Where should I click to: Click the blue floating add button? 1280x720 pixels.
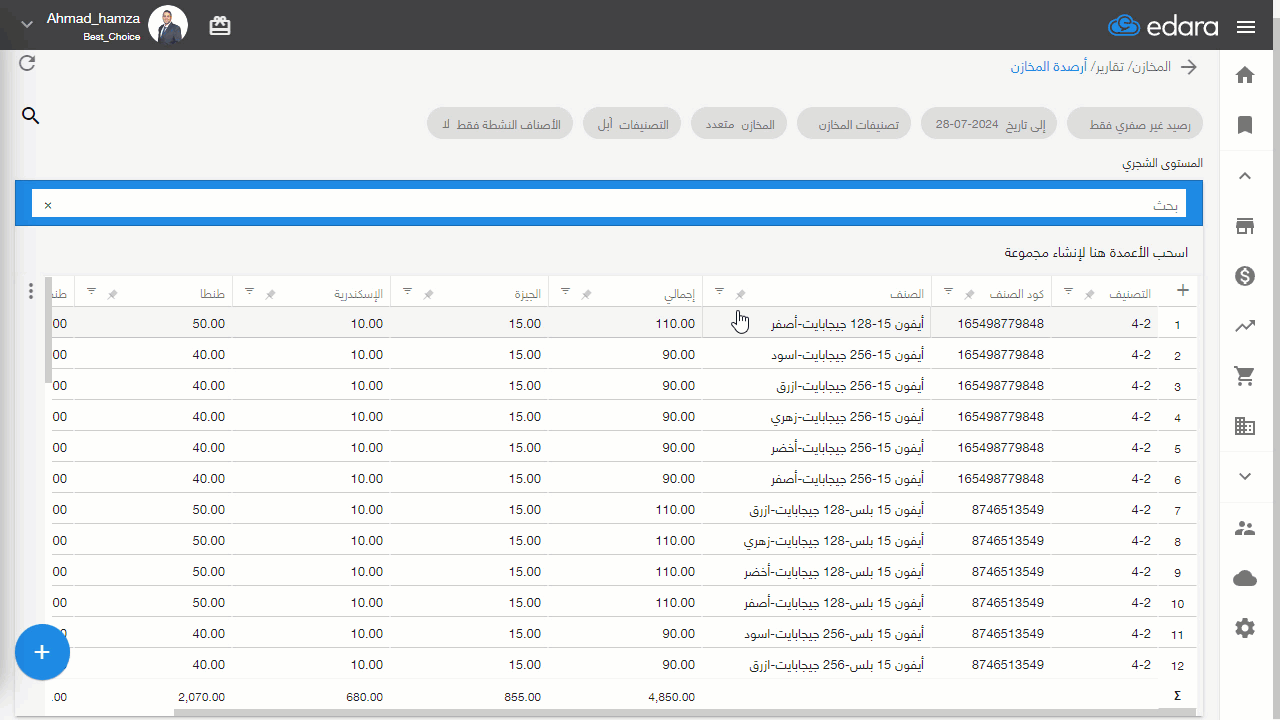point(42,652)
